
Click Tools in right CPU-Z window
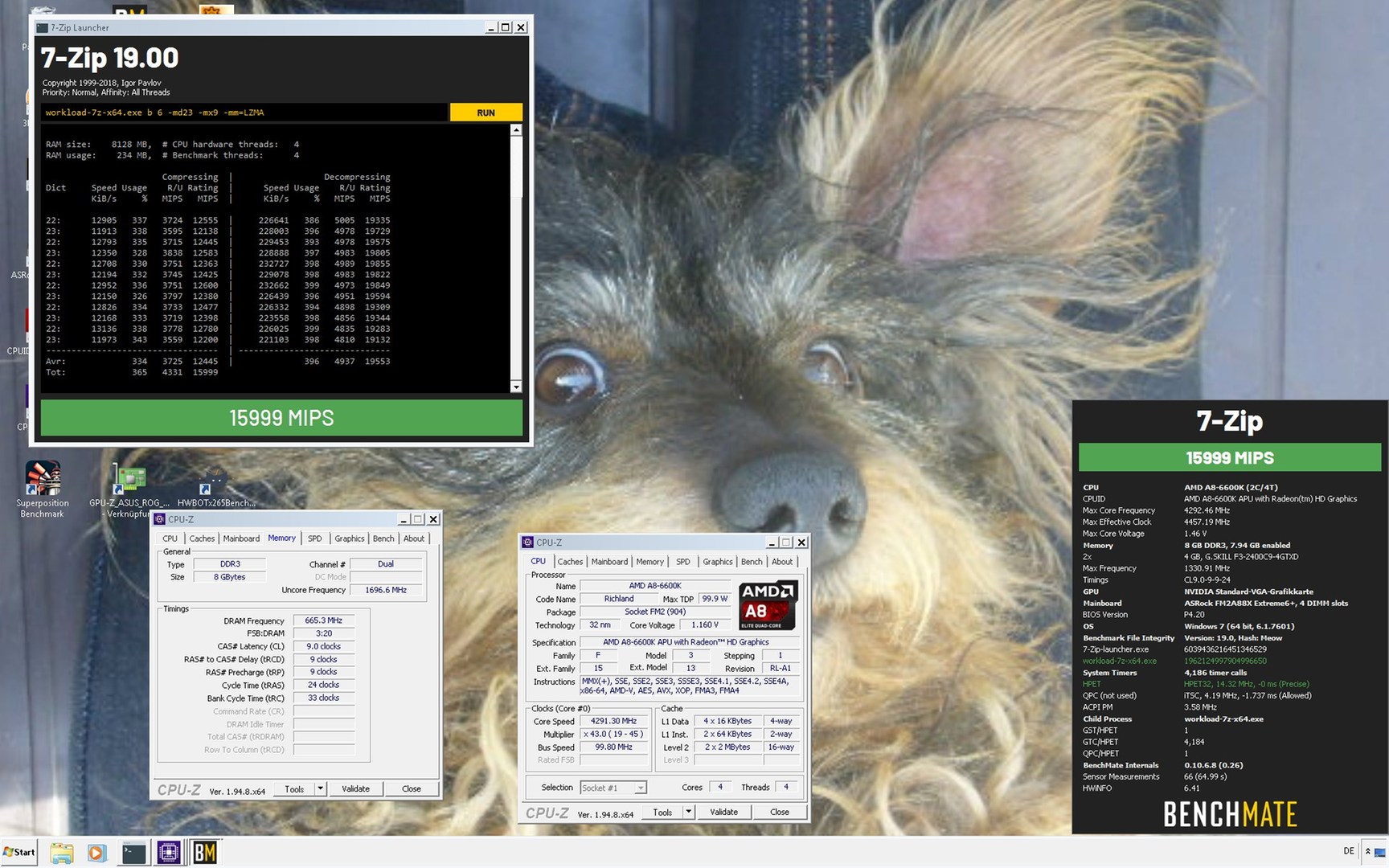tap(662, 813)
